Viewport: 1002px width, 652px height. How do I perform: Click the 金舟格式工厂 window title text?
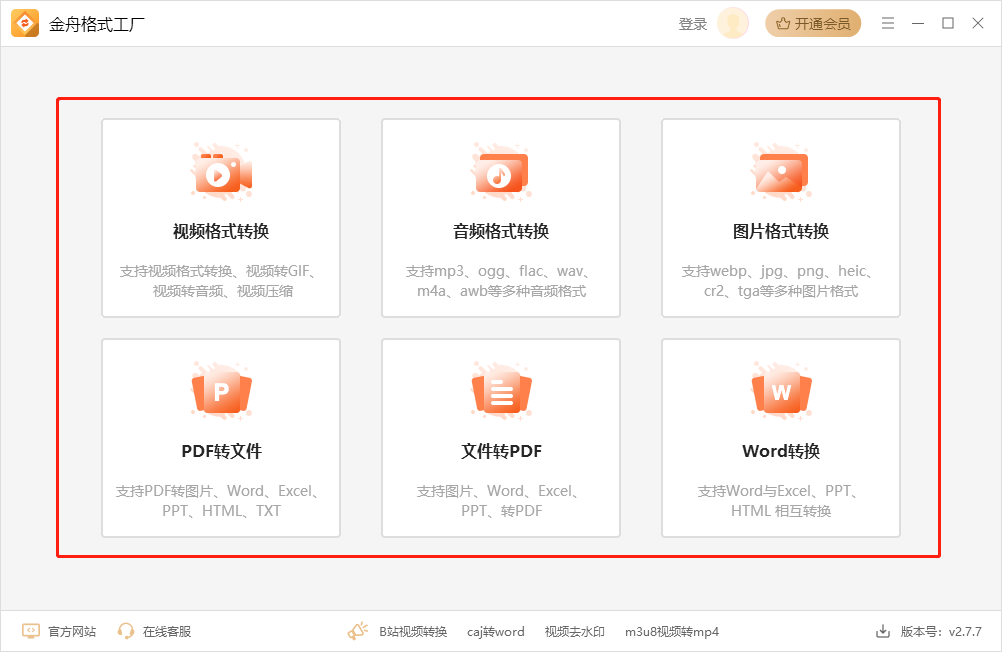pyautogui.click(x=96, y=24)
